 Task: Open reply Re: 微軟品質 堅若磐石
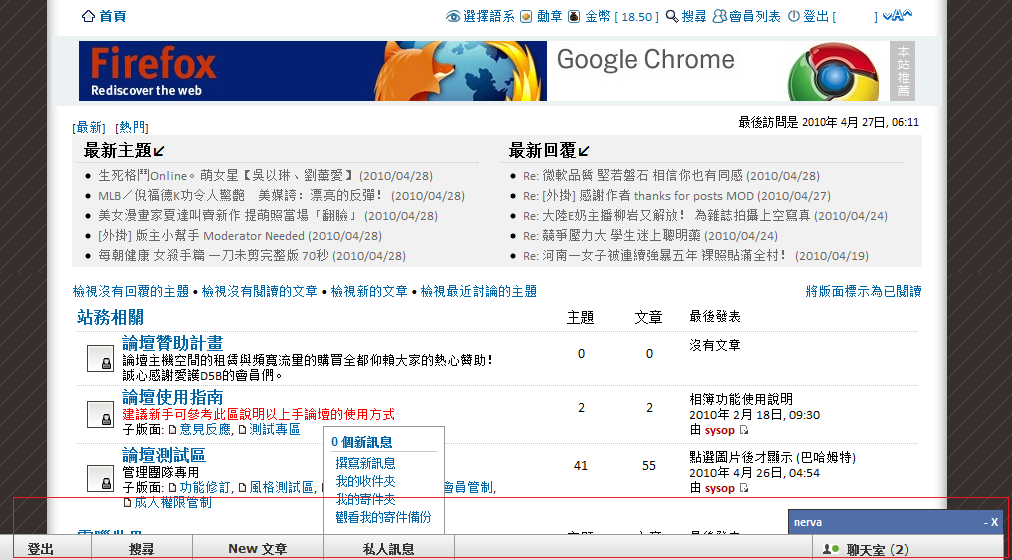tap(671, 175)
